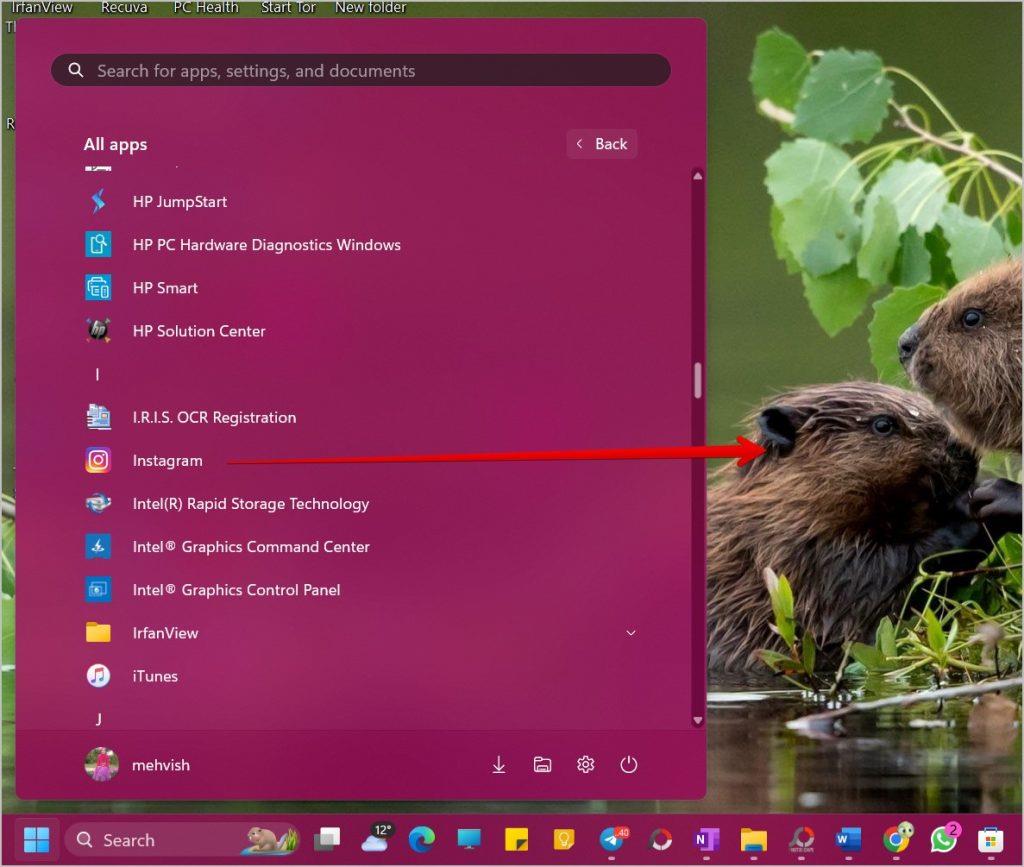Screen dimensions: 1024x867
Task: Click the Windows Start button
Action: pyautogui.click(x=37, y=840)
